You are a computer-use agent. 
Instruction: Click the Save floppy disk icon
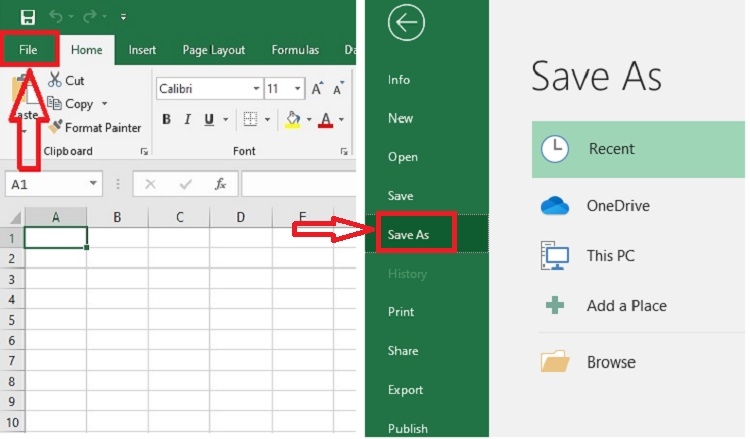[x=28, y=17]
